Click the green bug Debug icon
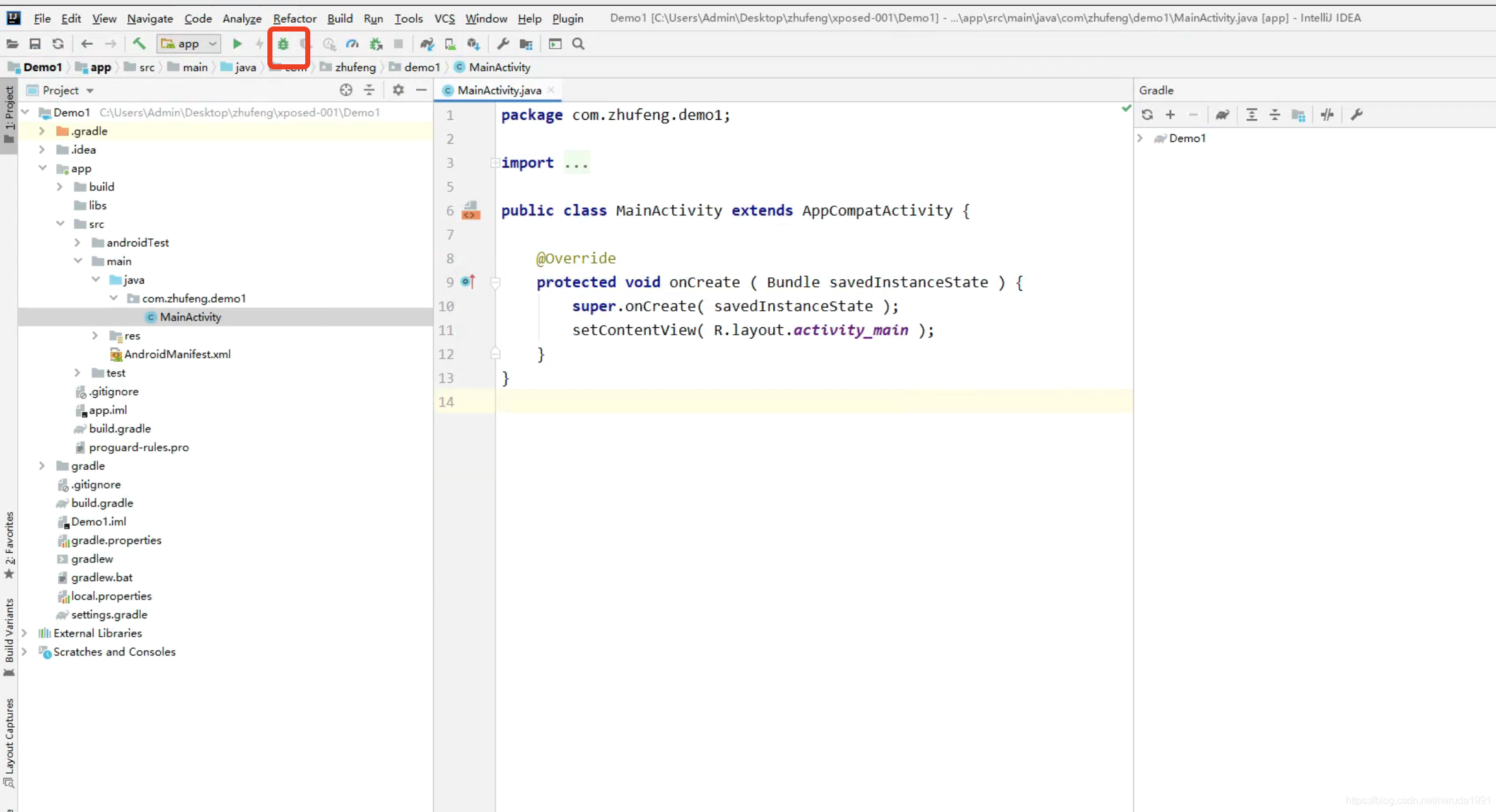The image size is (1496, 812). (283, 44)
